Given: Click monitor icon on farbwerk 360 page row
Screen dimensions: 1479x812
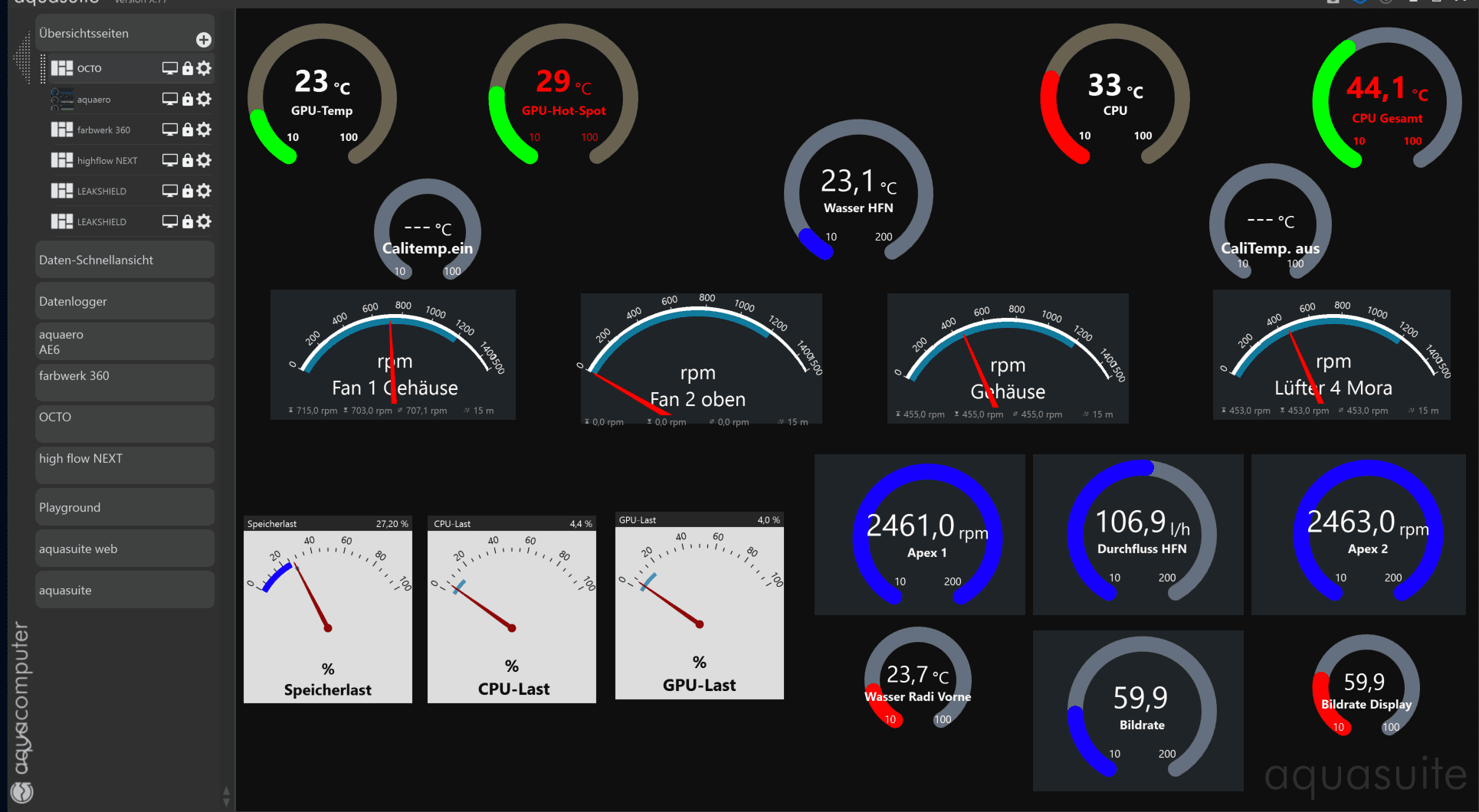Looking at the screenshot, I should 170,129.
